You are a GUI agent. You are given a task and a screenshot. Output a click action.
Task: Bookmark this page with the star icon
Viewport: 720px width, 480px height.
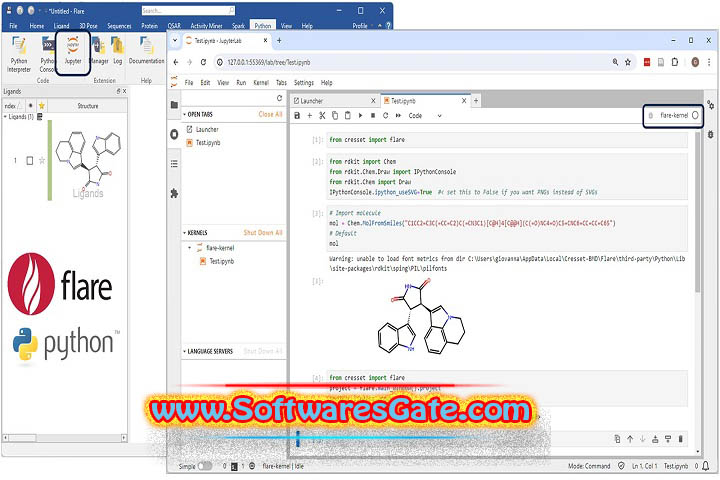tap(628, 62)
